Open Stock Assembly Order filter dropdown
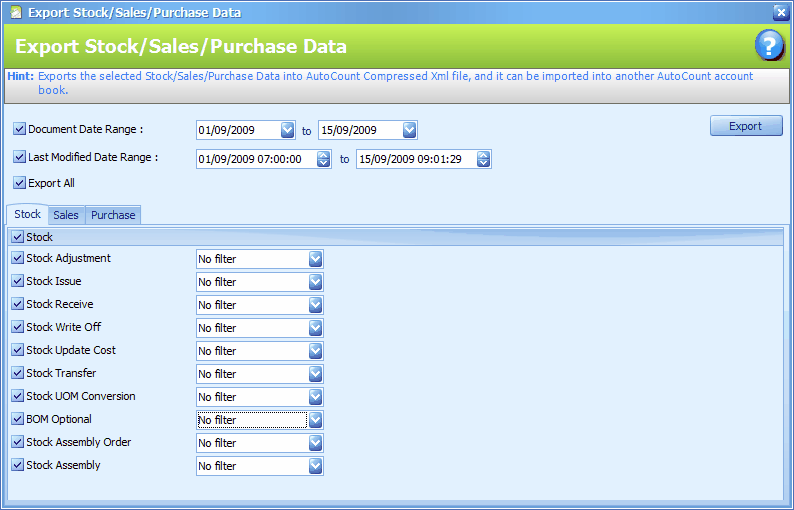Viewport: 794px width, 510px height. (315, 443)
